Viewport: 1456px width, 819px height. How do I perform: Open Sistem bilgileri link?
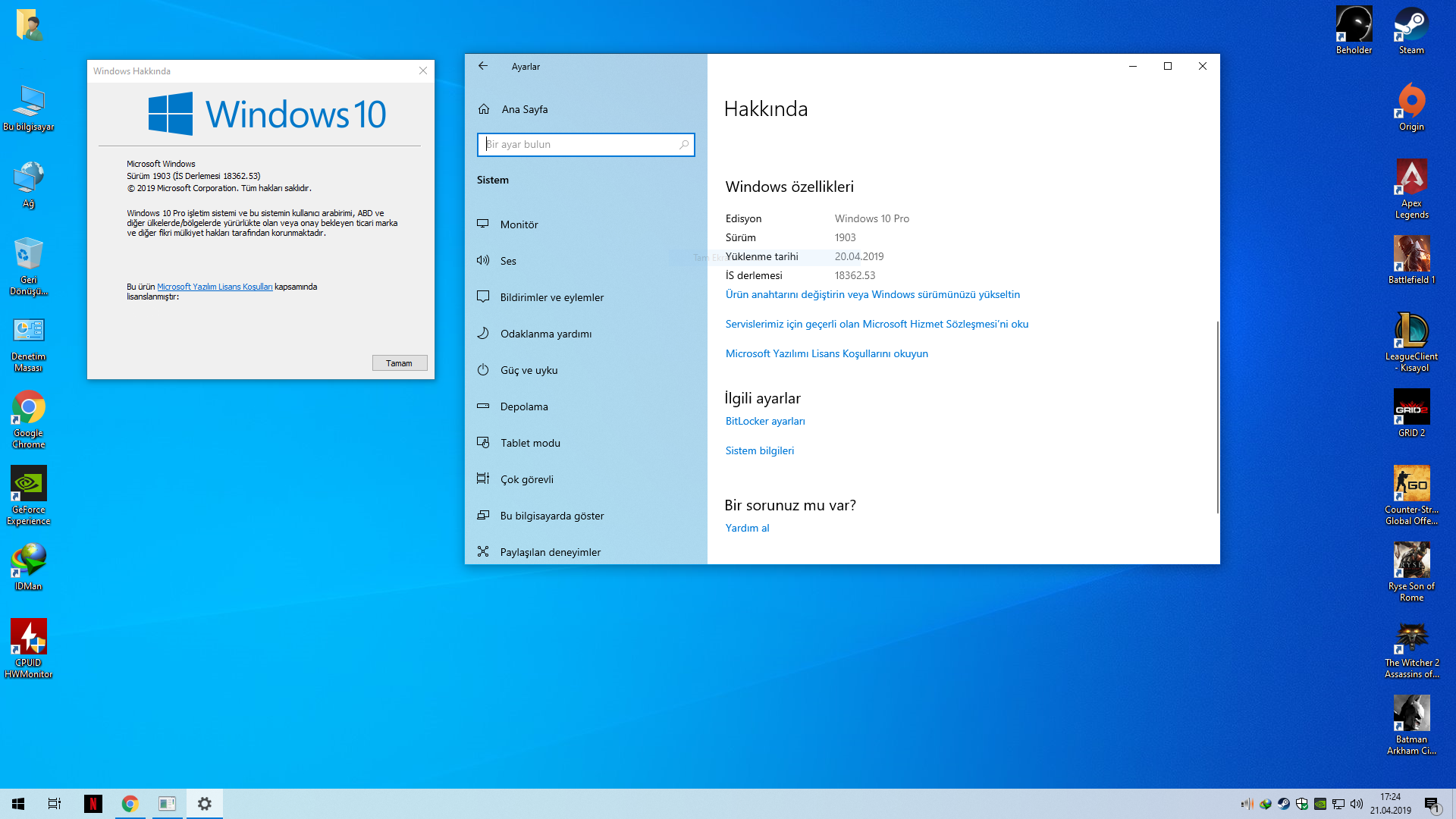click(760, 450)
